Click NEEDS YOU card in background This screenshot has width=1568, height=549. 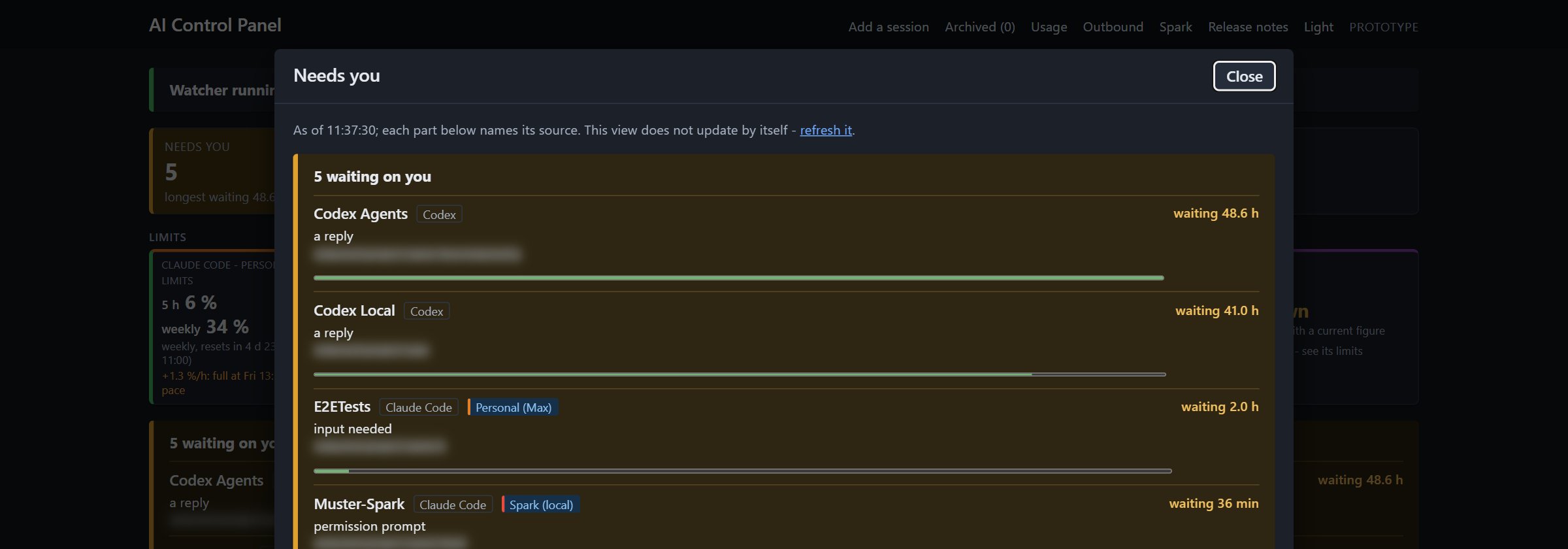tap(212, 171)
